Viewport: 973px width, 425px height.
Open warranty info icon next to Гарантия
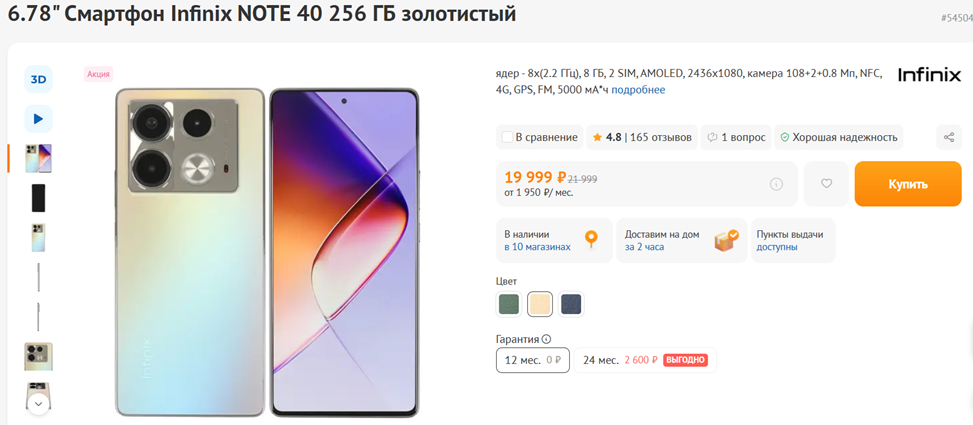[546, 339]
